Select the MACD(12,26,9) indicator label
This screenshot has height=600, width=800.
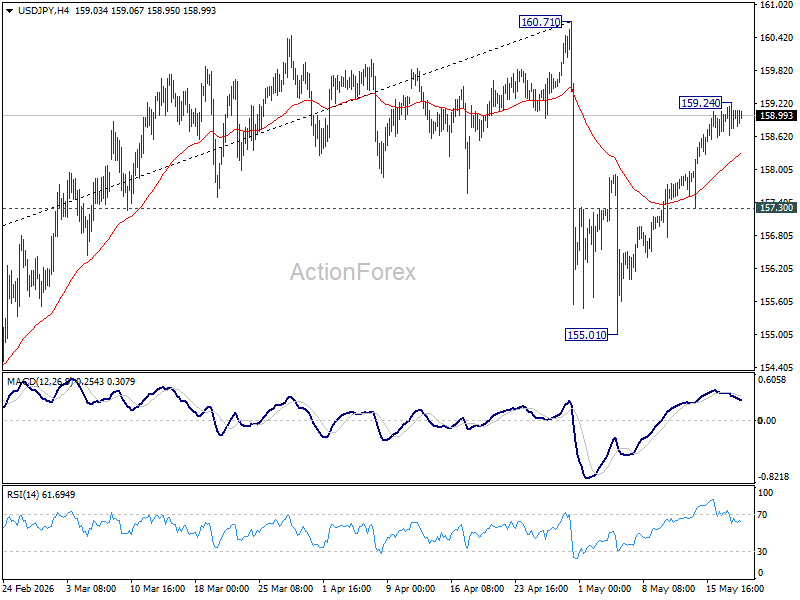(x=40, y=382)
